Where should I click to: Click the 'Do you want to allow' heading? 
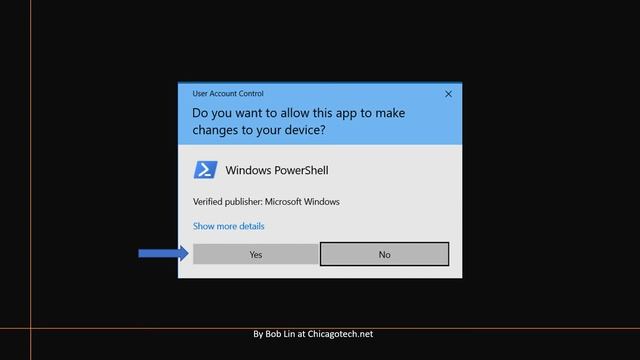coord(298,121)
